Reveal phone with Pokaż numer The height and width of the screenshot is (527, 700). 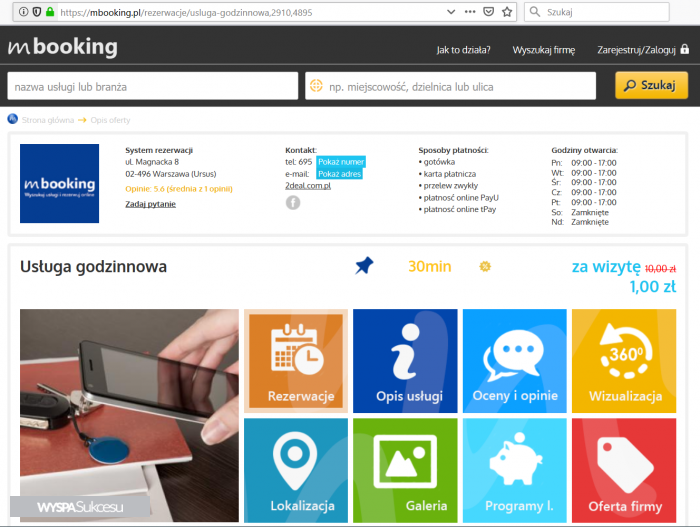[341, 162]
